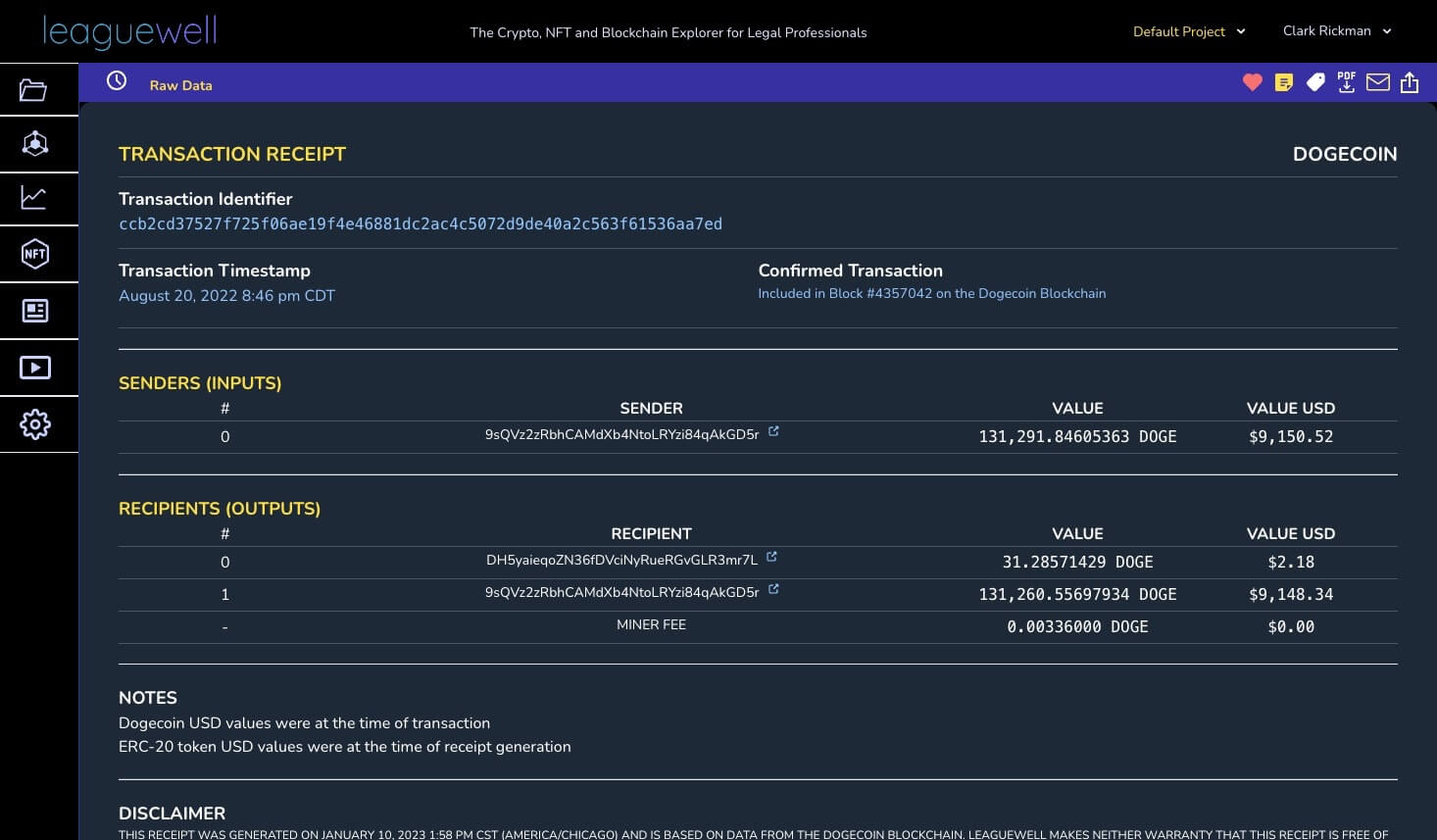Click the RECIPIENTS (OUTPUTS) heading
The width and height of the screenshot is (1437, 840).
220,509
